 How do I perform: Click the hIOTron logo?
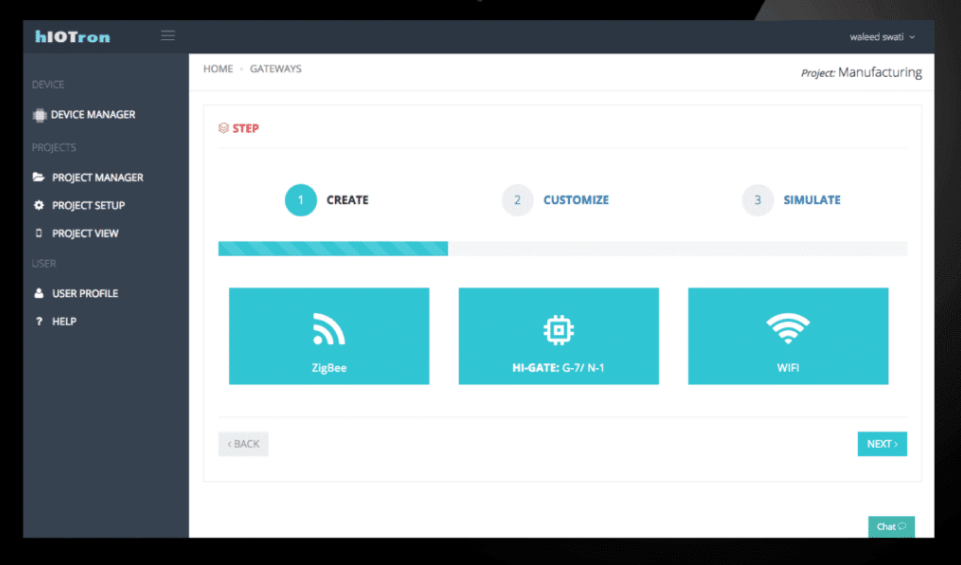click(x=73, y=37)
